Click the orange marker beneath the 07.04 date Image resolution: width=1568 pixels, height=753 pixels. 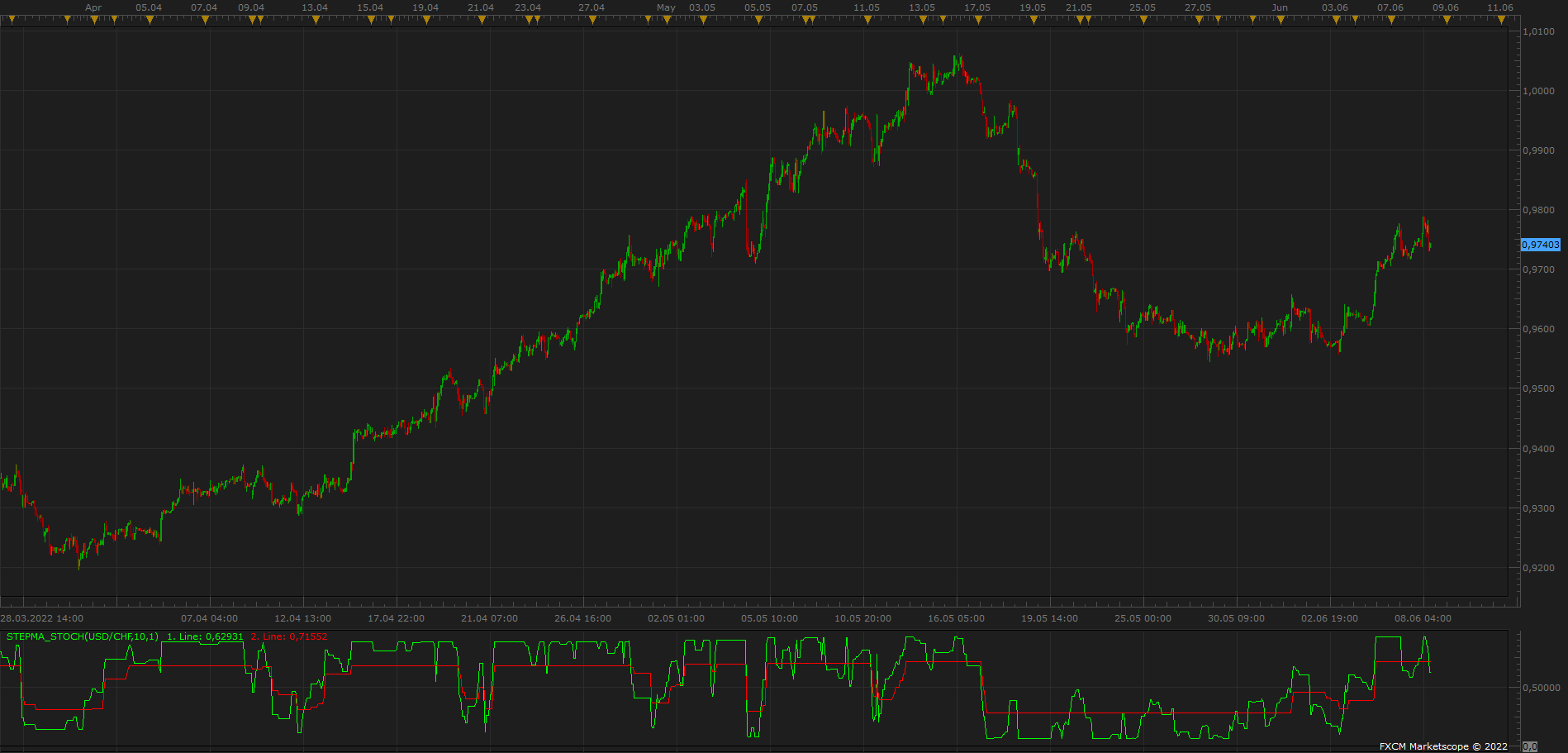pyautogui.click(x=205, y=20)
